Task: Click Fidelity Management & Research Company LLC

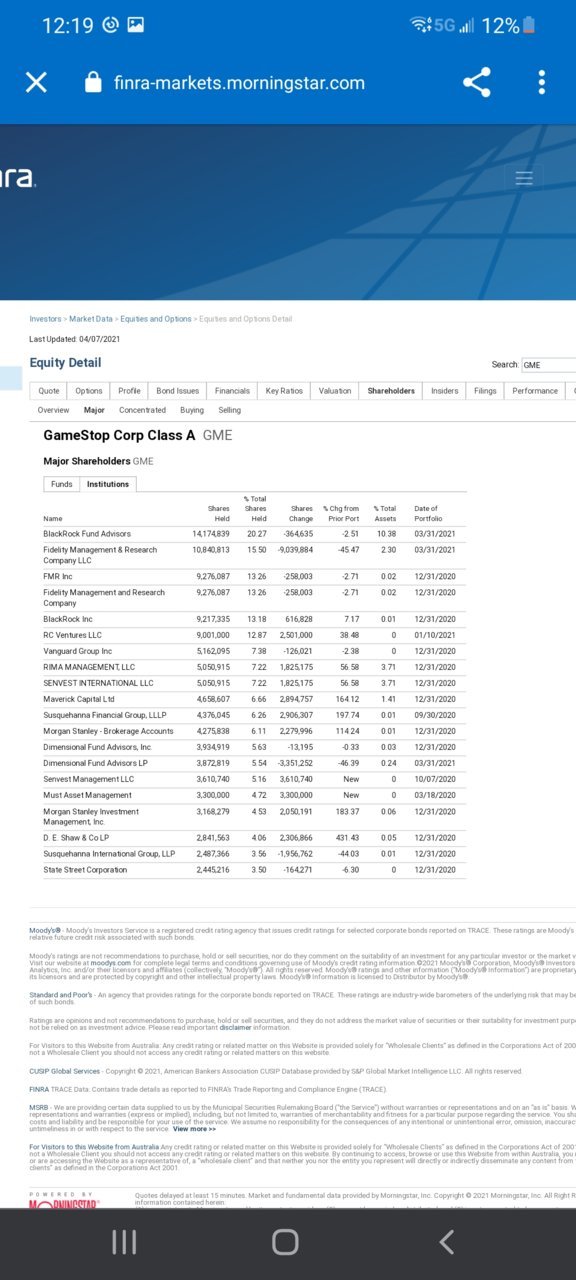Action: click(100, 555)
